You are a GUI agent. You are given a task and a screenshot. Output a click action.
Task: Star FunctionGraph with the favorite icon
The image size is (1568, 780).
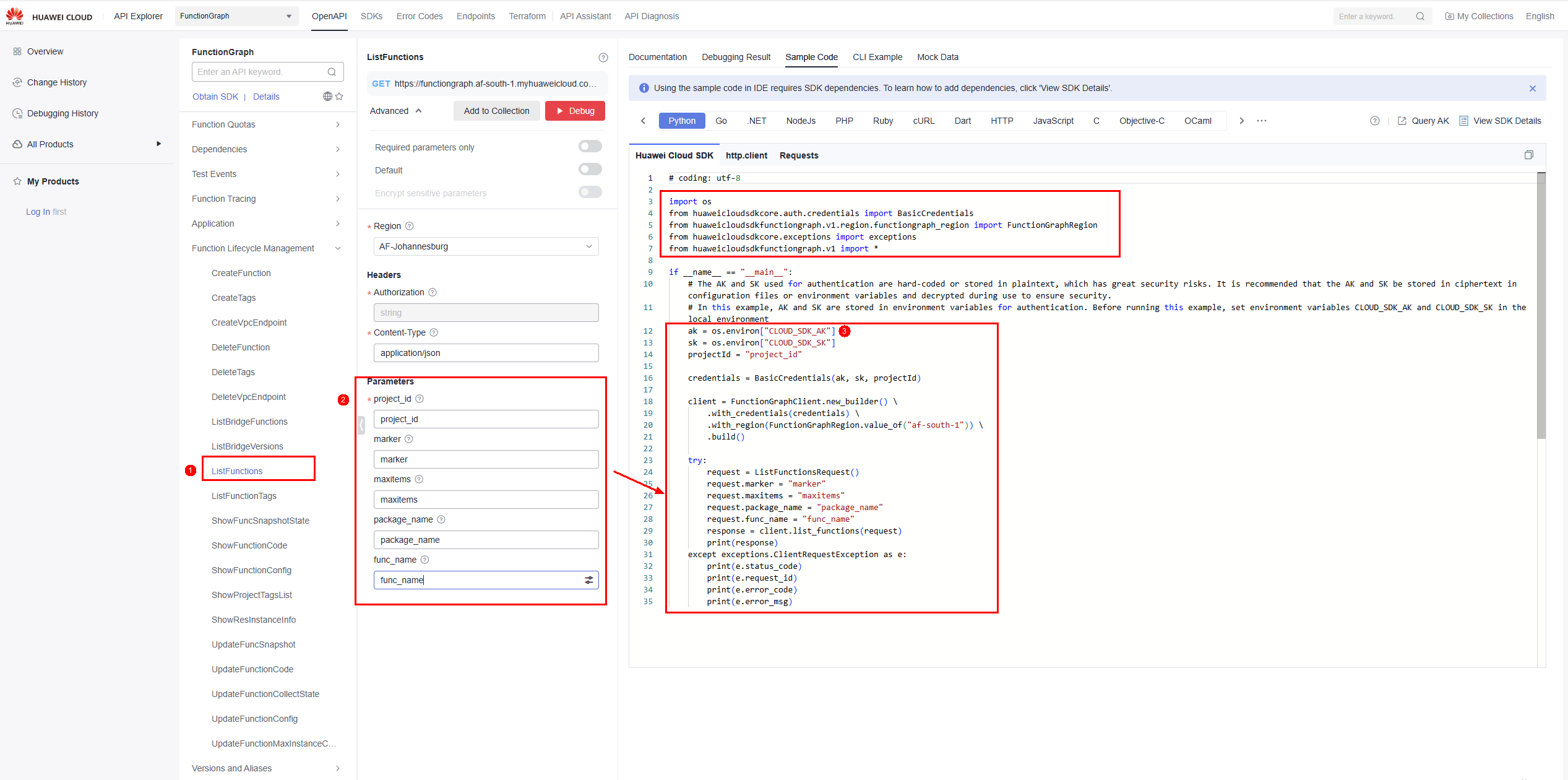339,96
